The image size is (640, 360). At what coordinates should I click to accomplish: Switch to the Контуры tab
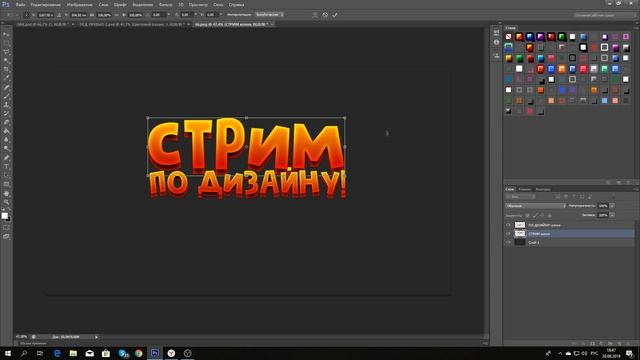click(x=543, y=189)
